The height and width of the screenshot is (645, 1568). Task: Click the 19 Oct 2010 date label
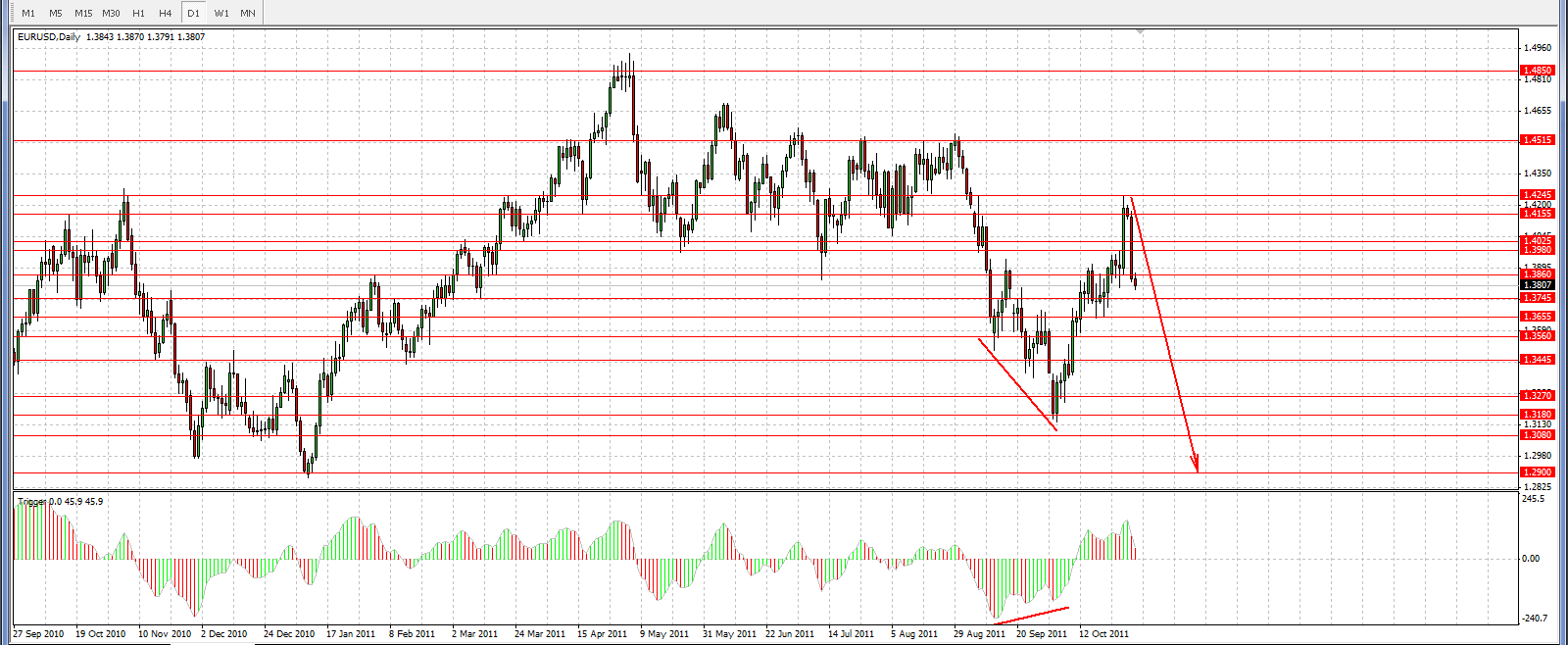(x=101, y=634)
